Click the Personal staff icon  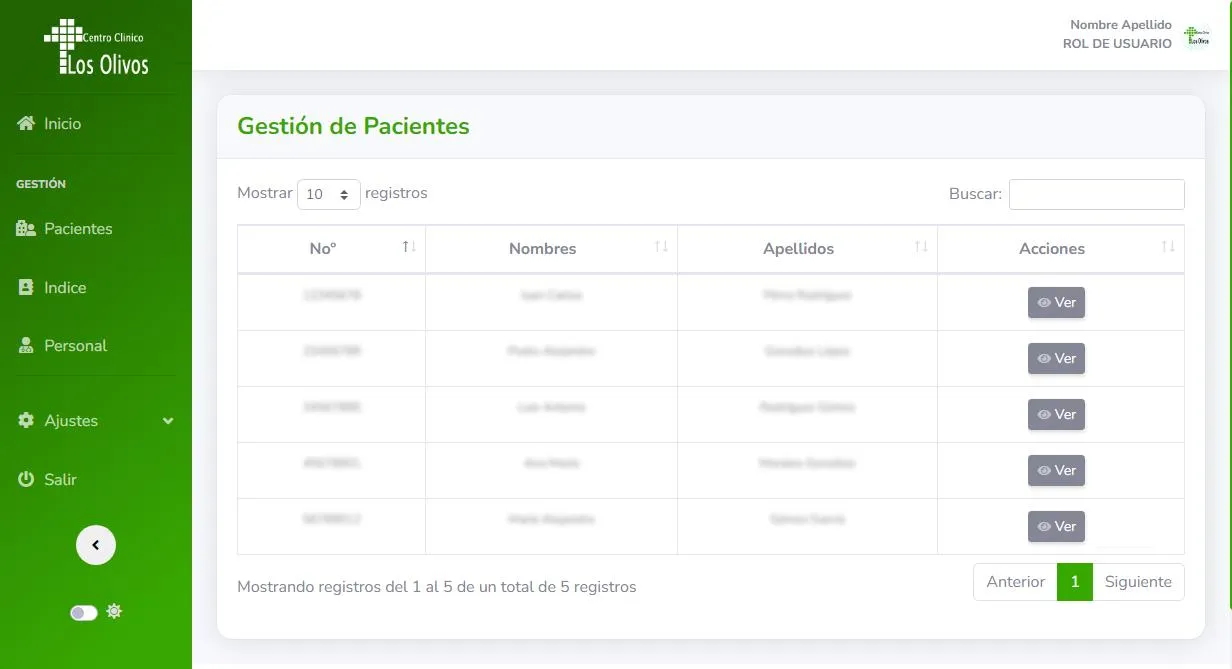(26, 346)
